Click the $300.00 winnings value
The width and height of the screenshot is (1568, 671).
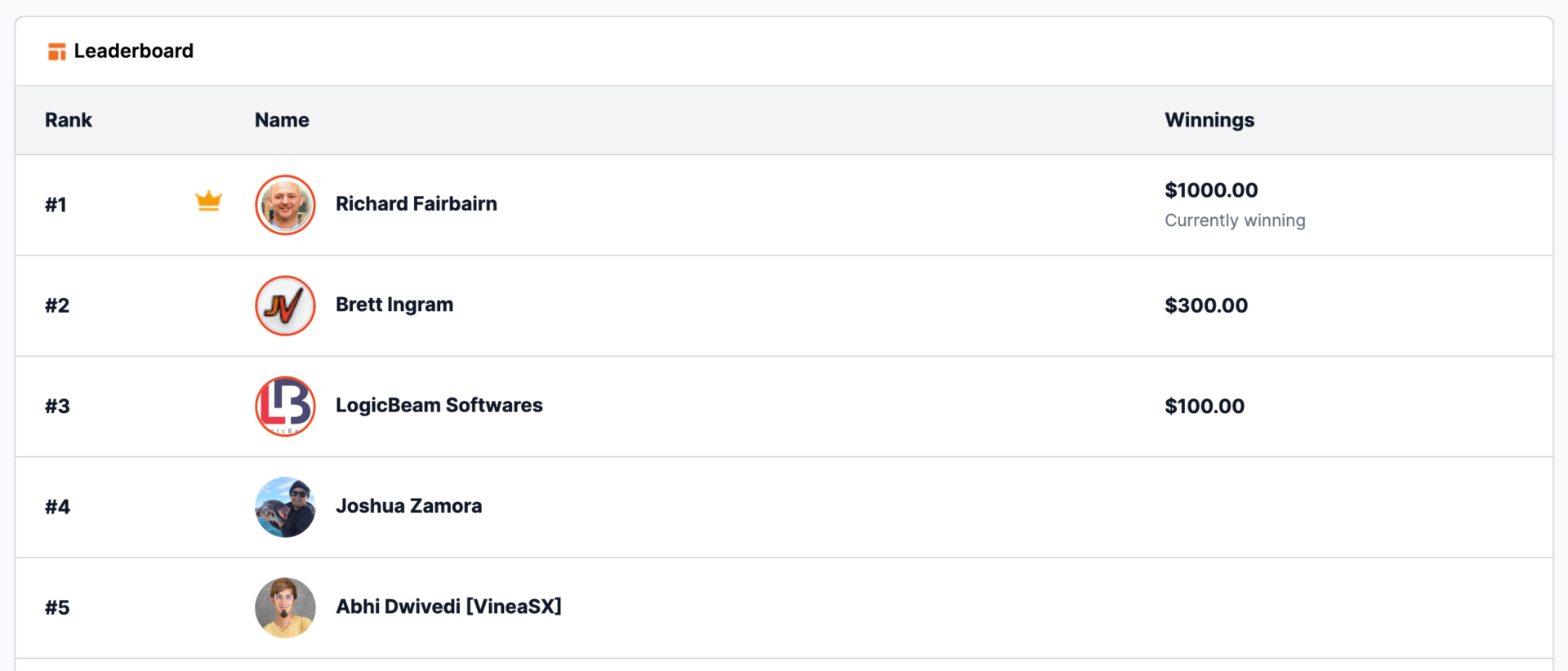coord(1206,305)
